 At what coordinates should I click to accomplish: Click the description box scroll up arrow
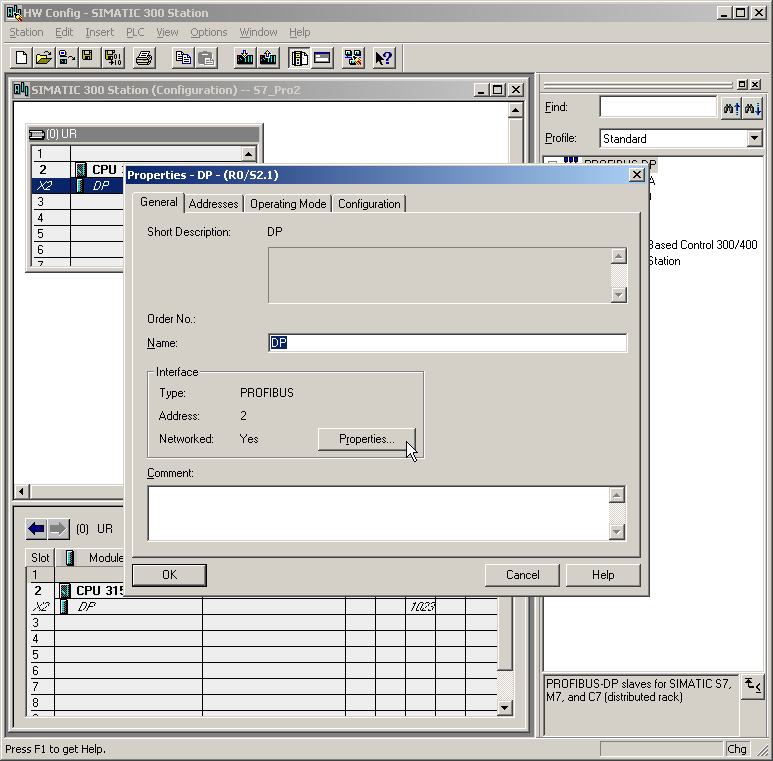619,256
